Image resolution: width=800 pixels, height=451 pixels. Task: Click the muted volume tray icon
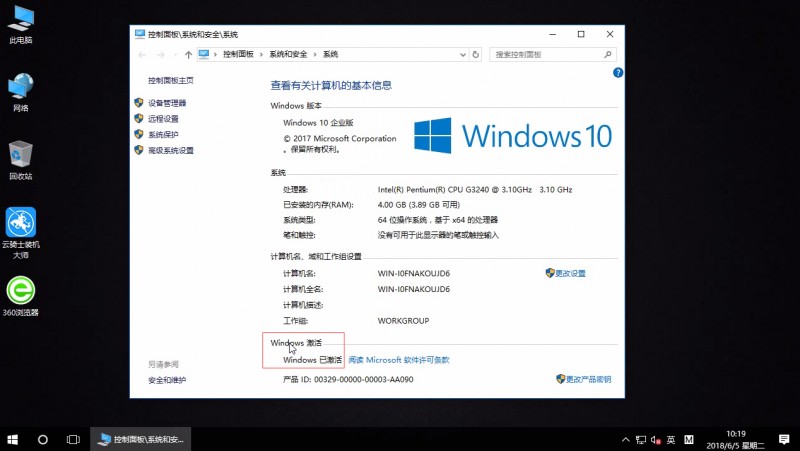[x=656, y=440]
